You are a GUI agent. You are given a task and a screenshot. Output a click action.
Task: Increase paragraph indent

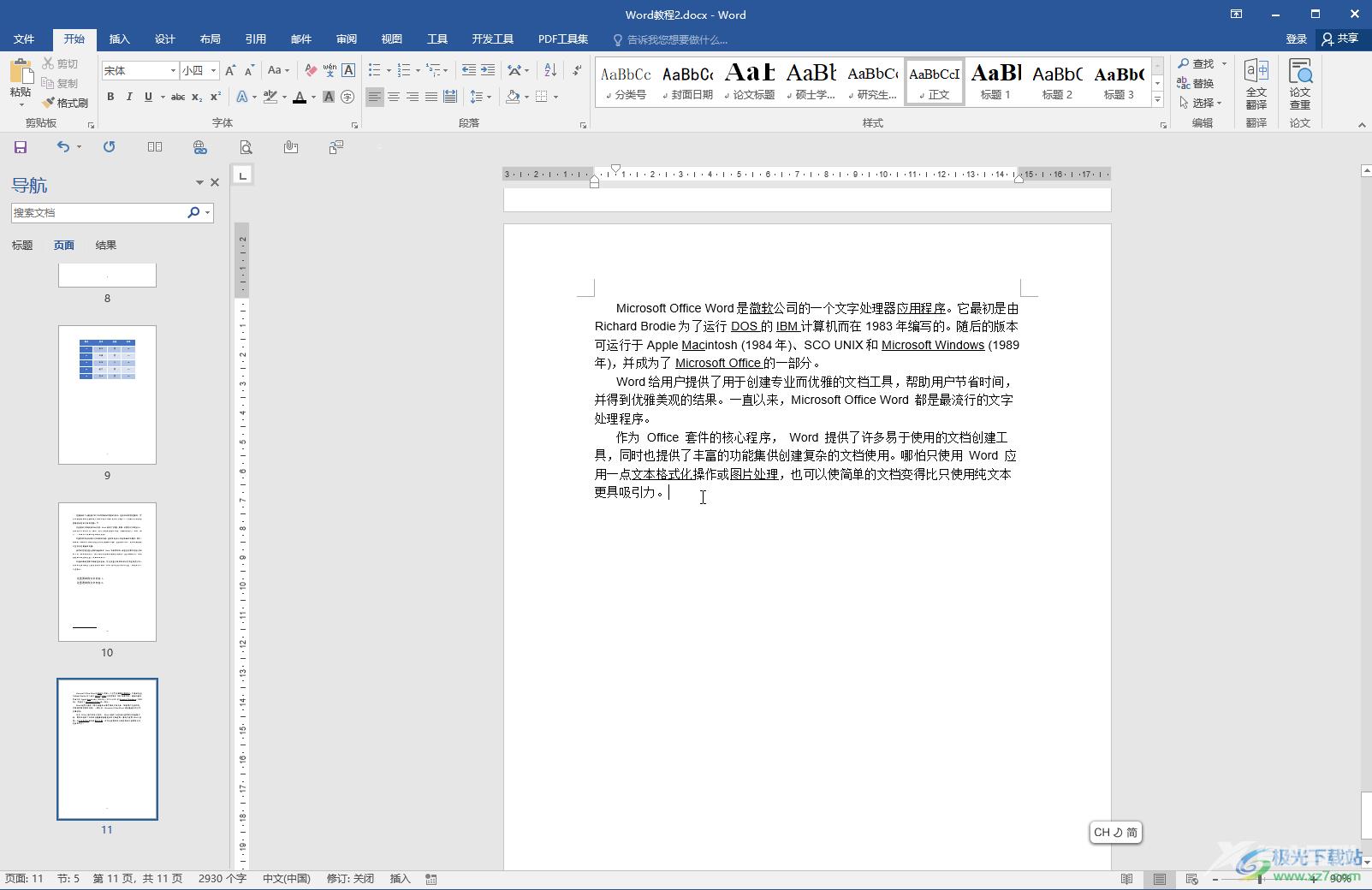click(x=487, y=70)
